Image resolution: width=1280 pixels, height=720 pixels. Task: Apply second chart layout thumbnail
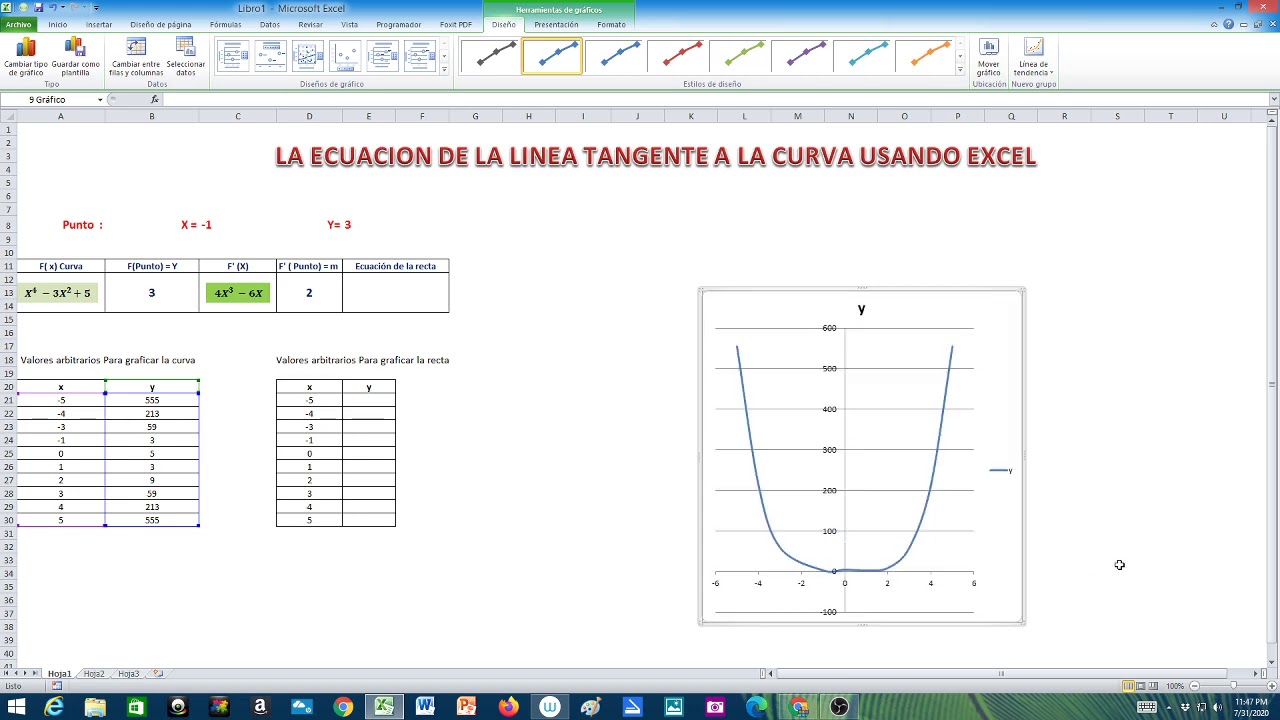click(x=270, y=56)
